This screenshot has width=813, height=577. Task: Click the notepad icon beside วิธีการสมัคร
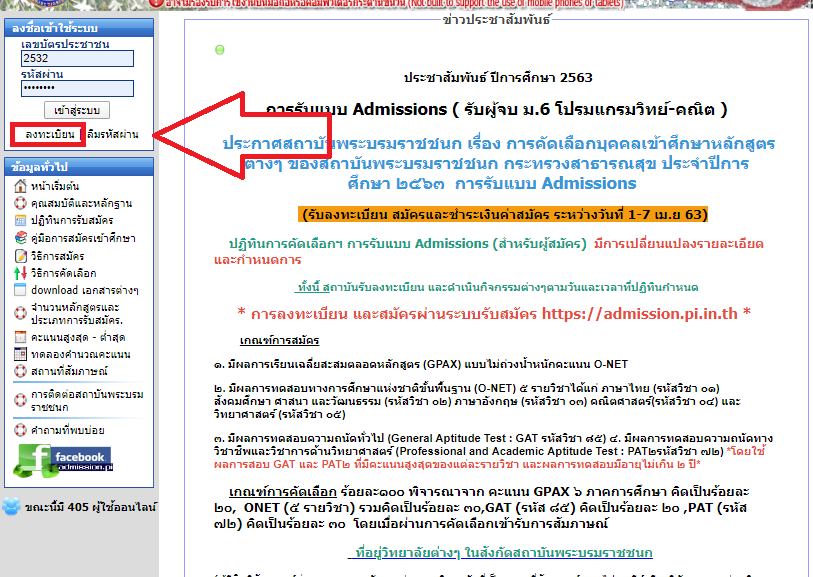click(x=20, y=256)
